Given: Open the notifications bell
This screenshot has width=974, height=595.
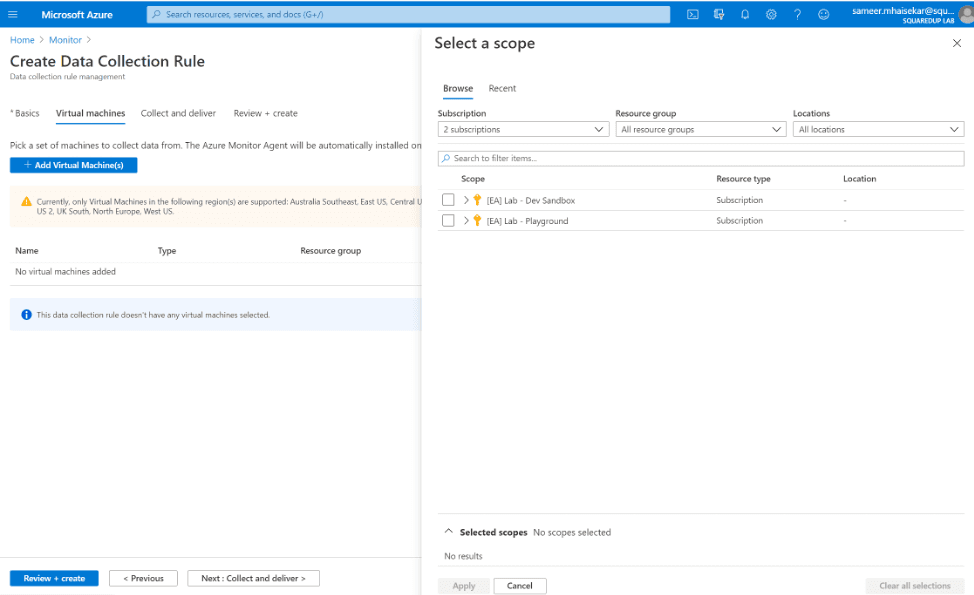Looking at the screenshot, I should point(745,14).
